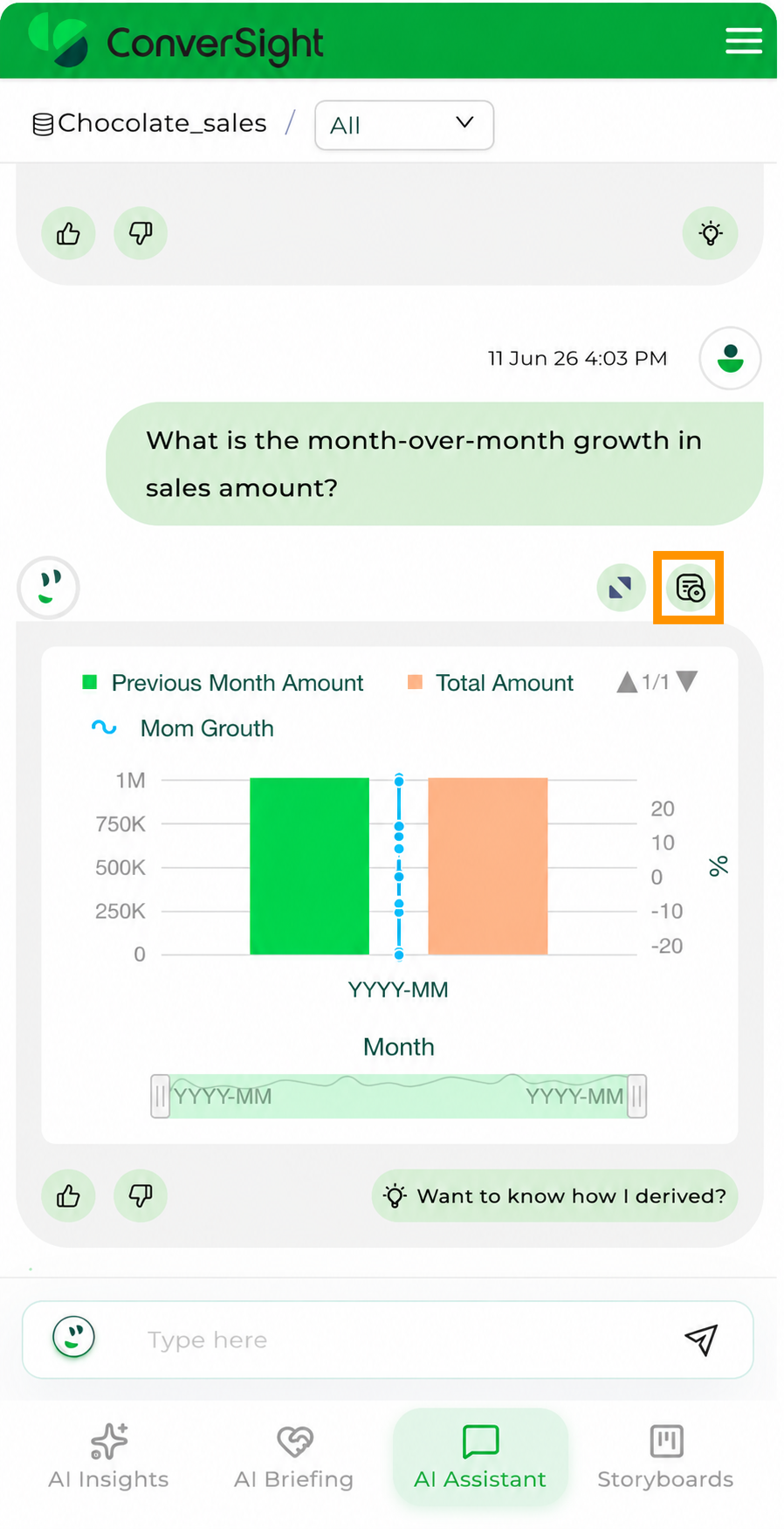This screenshot has width=784, height=1529.
Task: Toggle Previous Month Amount legend series
Action: click(x=223, y=683)
